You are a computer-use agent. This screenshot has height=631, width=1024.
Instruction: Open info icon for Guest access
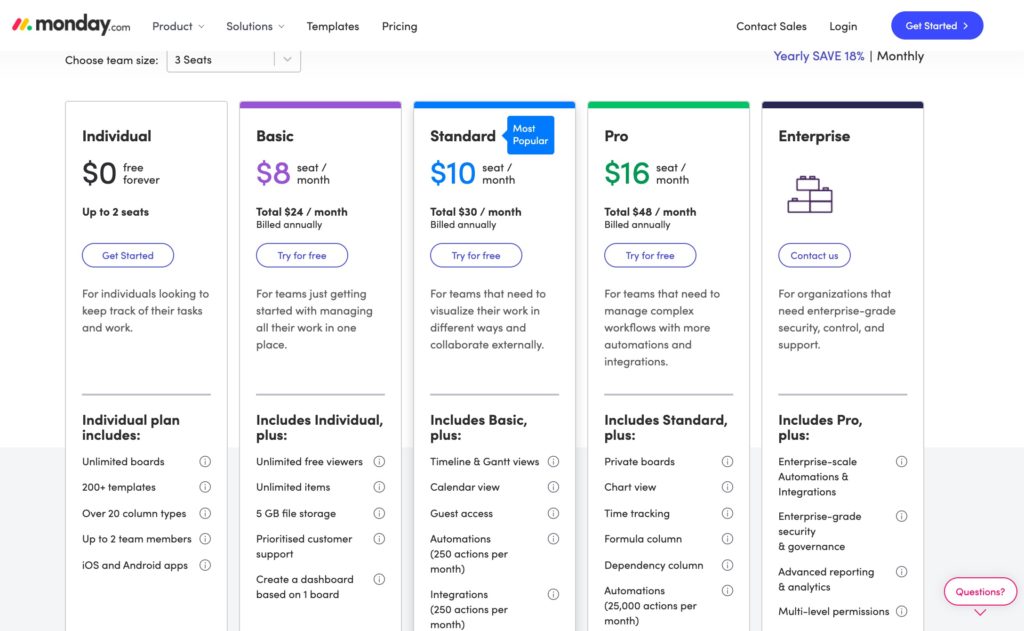[x=553, y=513]
